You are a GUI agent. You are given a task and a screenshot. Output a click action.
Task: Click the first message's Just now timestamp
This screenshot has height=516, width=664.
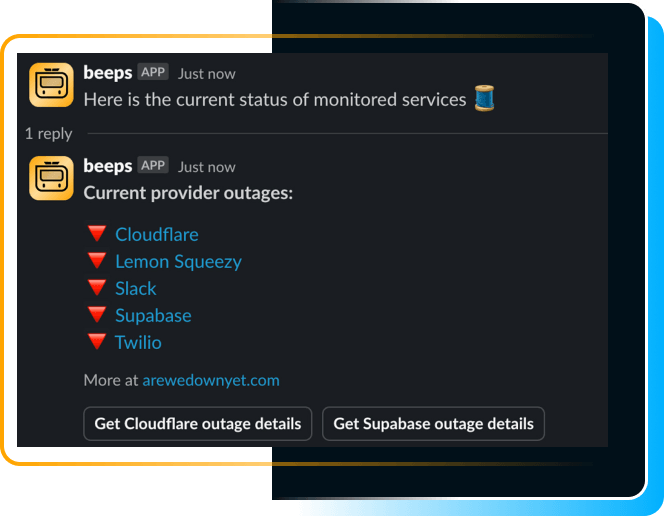point(207,74)
